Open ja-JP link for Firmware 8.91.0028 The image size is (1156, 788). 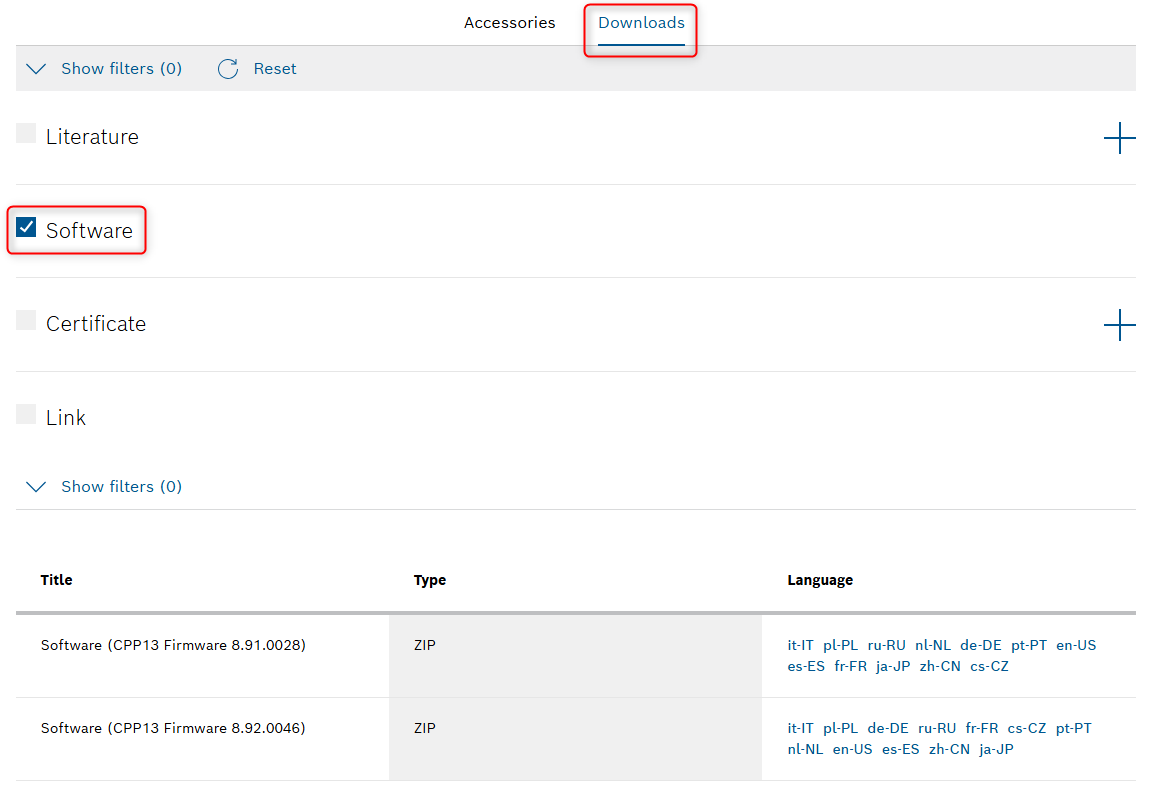pyautogui.click(x=892, y=666)
